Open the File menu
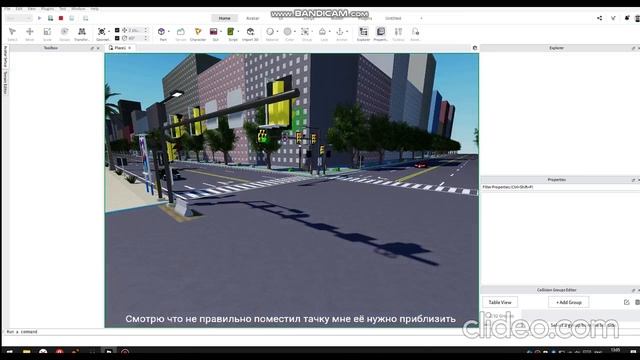 click(x=7, y=9)
